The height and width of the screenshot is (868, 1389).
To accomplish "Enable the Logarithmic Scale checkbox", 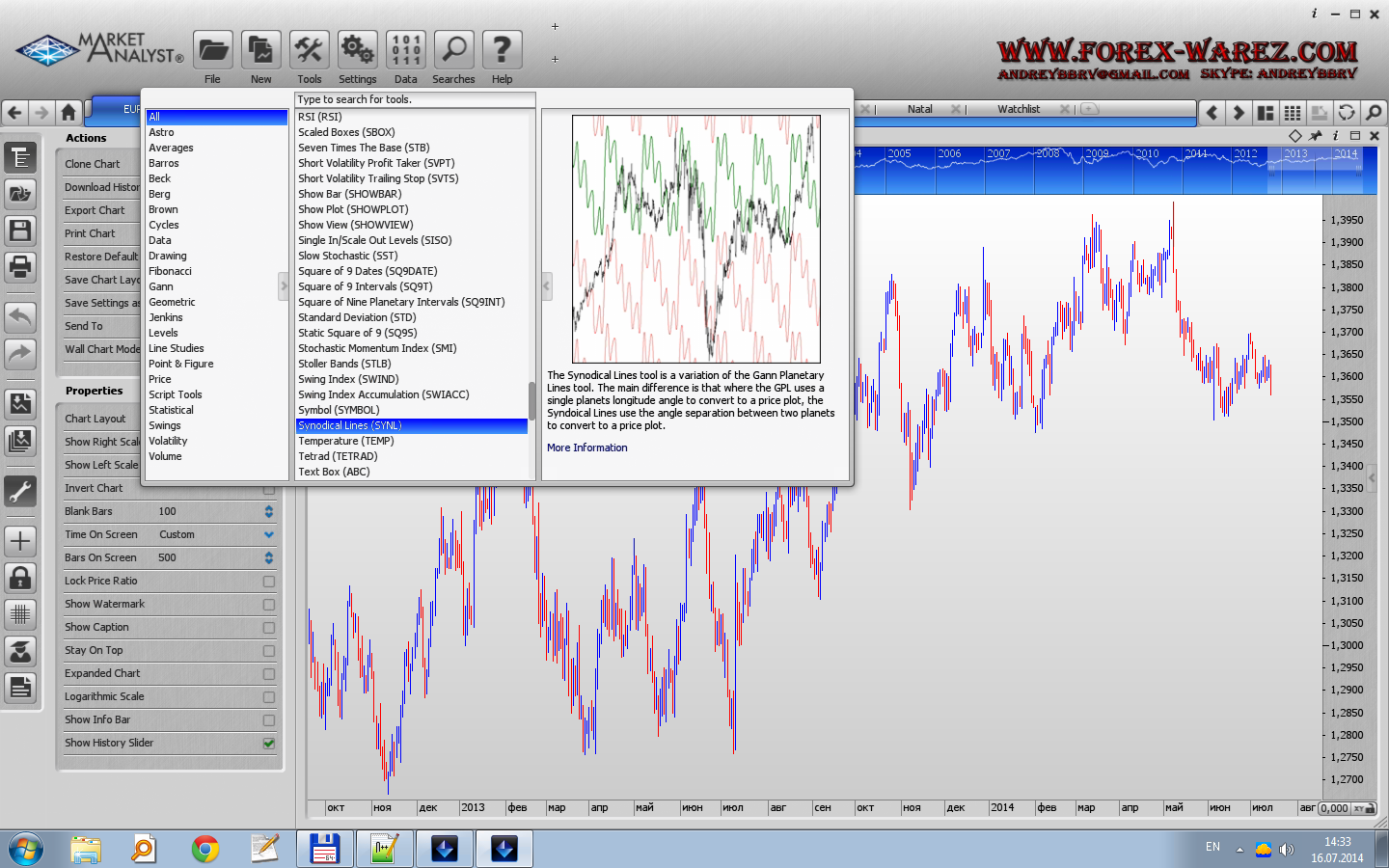I will coord(269,697).
